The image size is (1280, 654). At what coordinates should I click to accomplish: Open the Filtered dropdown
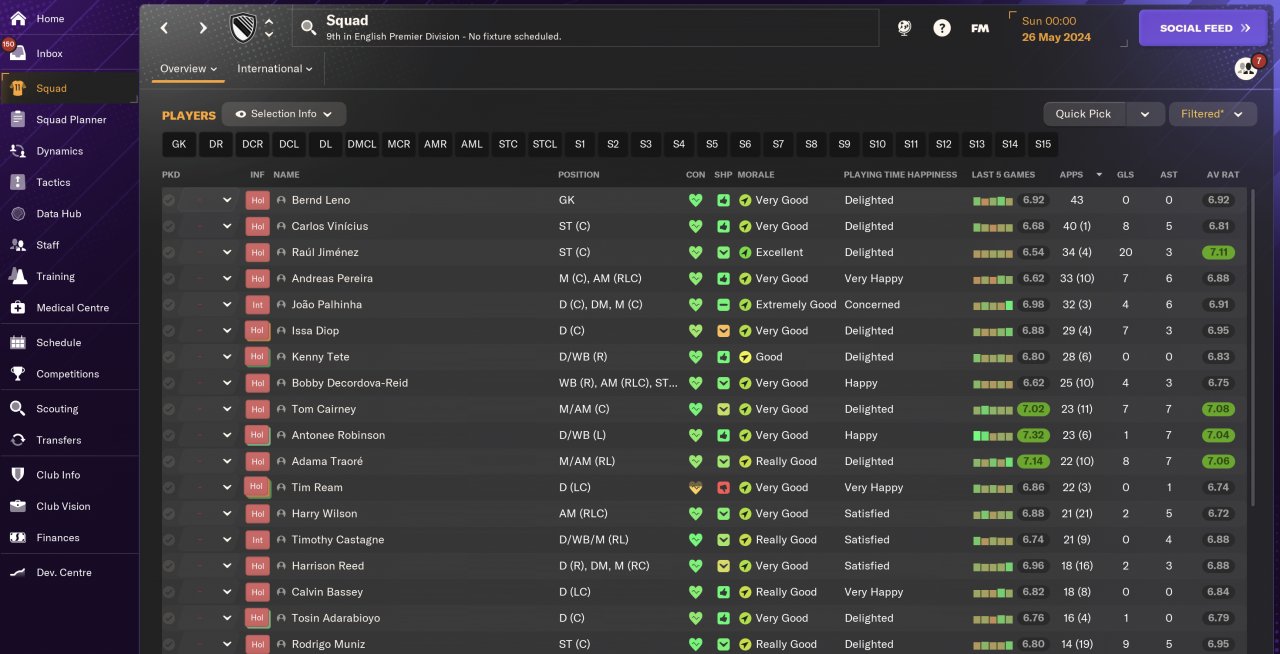tap(1213, 114)
